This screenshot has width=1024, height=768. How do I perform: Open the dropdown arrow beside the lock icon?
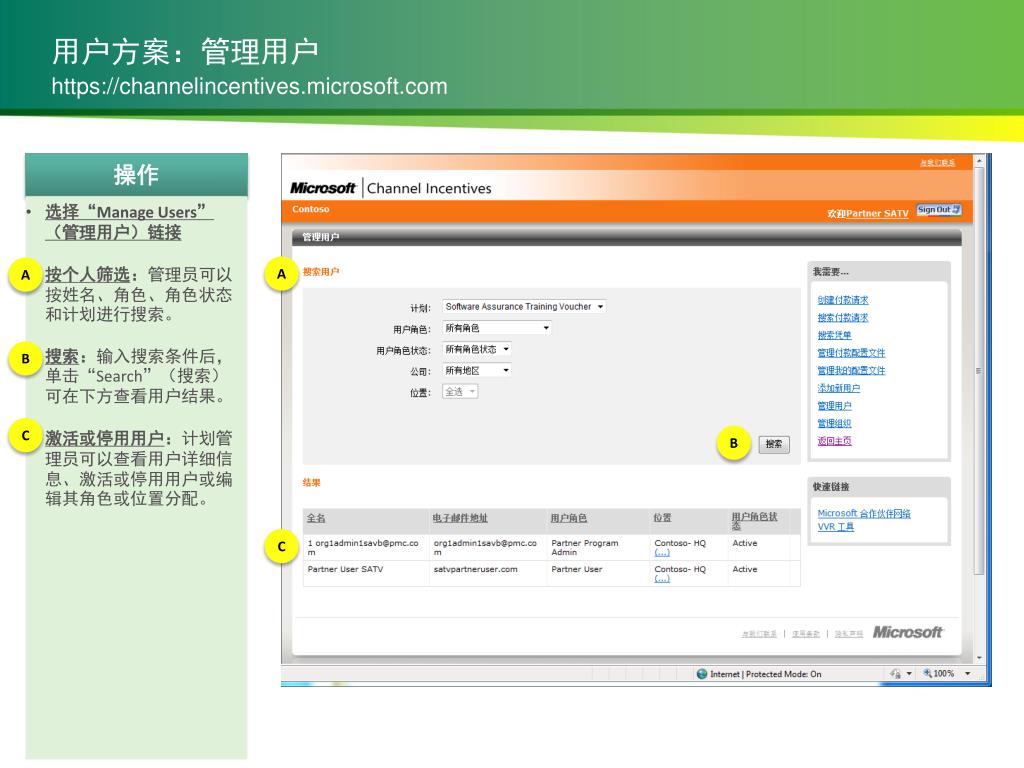pos(909,674)
